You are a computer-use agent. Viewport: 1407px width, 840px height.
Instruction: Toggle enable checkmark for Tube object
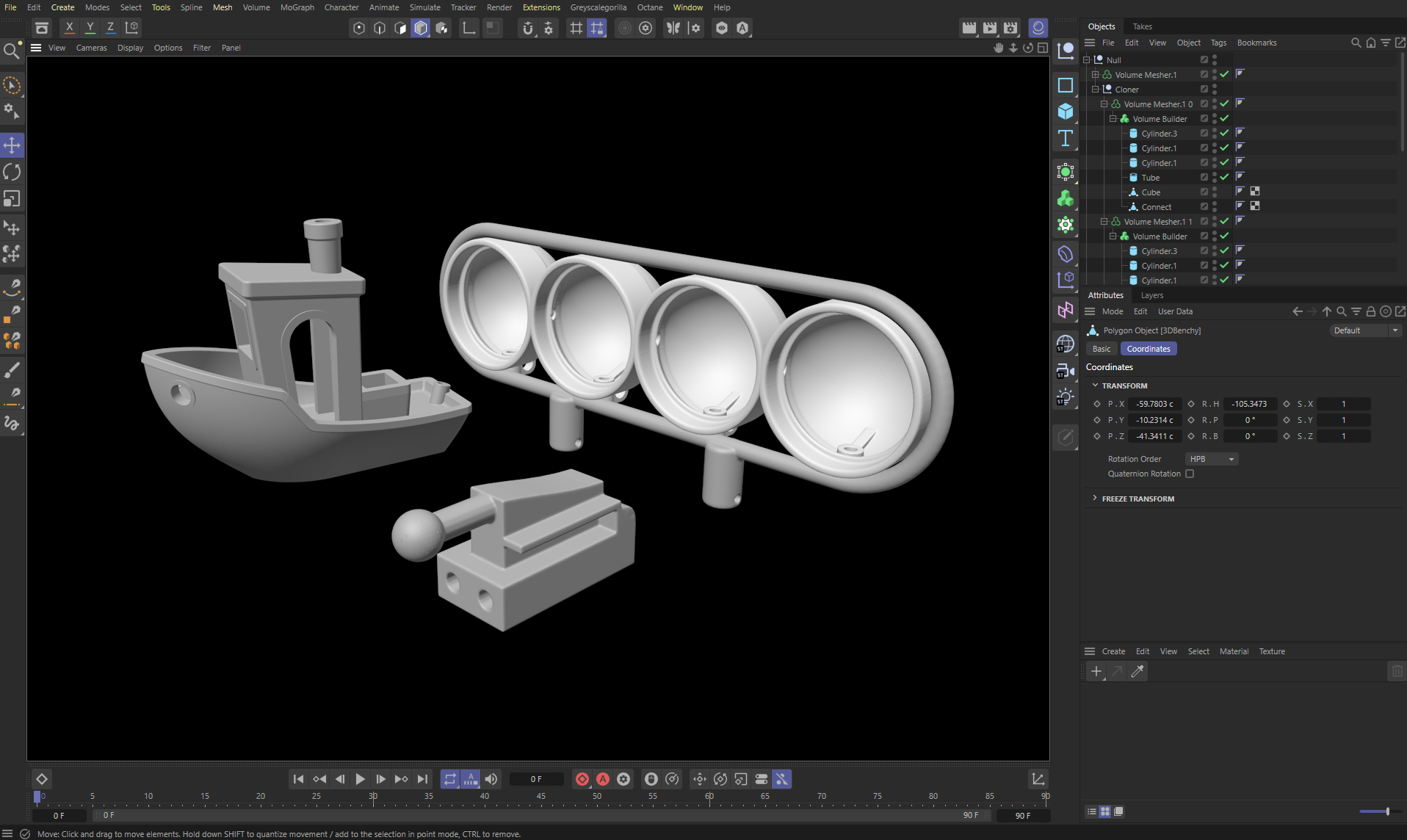[1224, 177]
